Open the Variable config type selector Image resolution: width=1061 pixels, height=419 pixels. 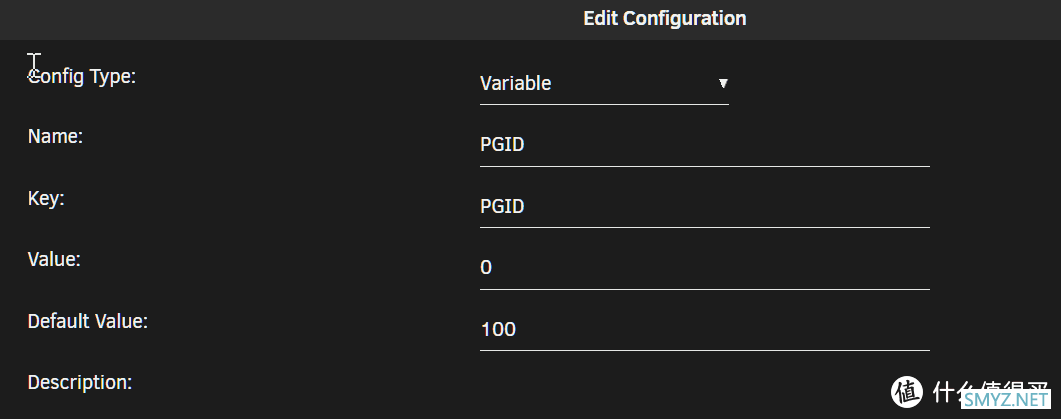point(604,84)
